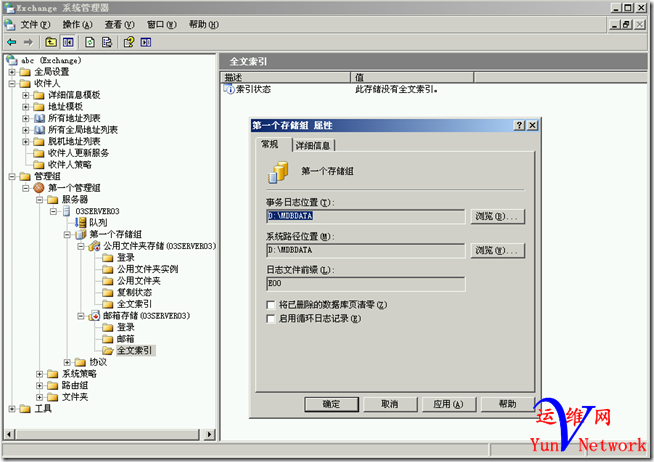The height and width of the screenshot is (462, 654).
Task: Collapse the 管理组 node
Action: pyautogui.click(x=12, y=176)
